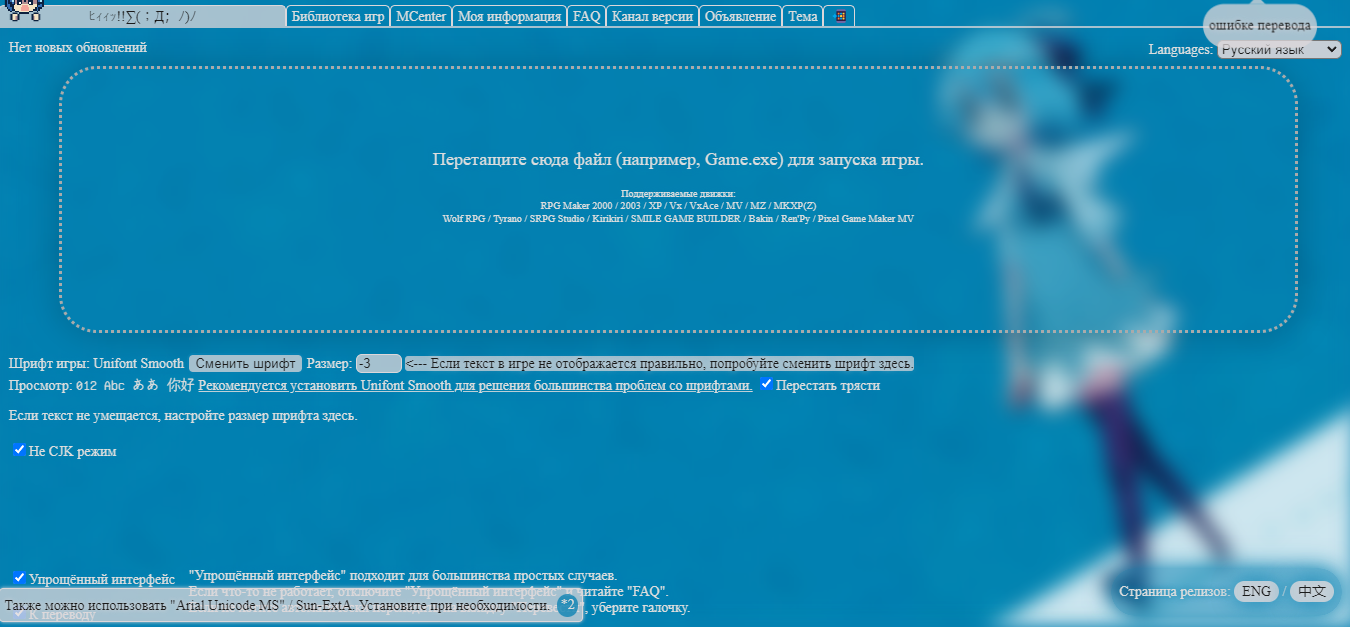Click the hint text about changing font

point(659,363)
